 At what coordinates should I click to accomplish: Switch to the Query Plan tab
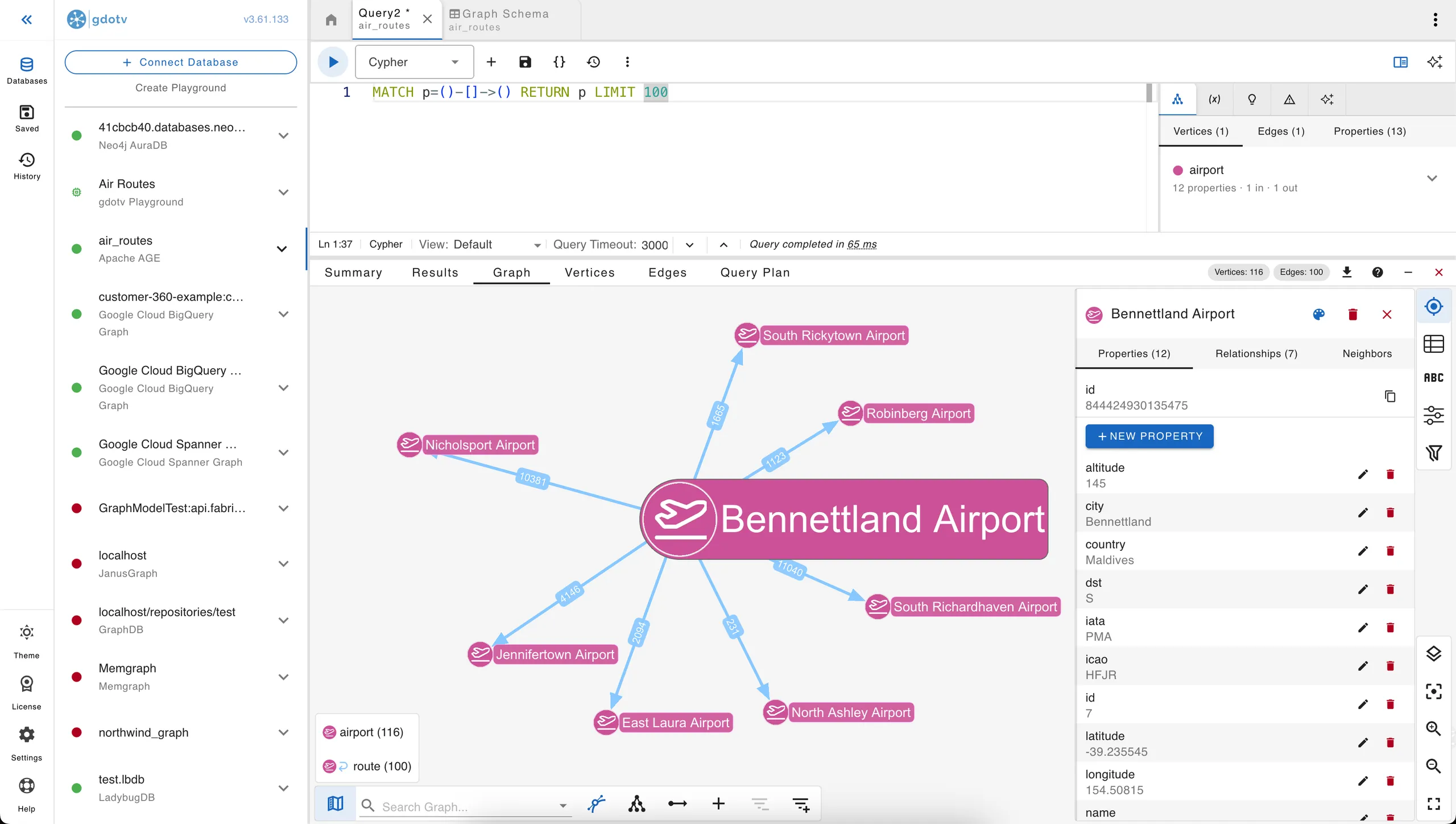[x=755, y=273]
